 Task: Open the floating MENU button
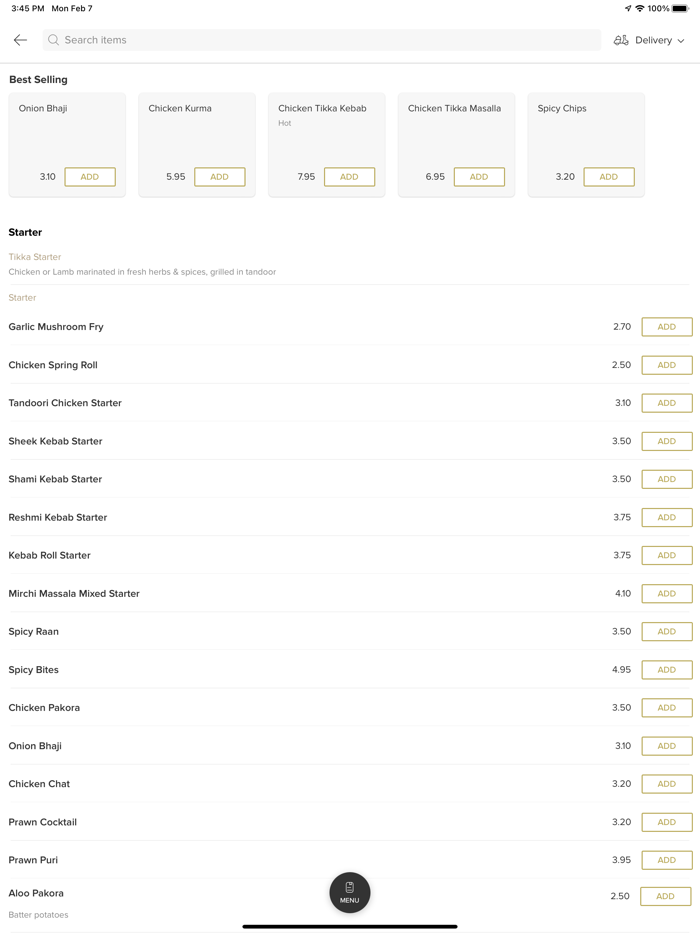tap(349, 892)
